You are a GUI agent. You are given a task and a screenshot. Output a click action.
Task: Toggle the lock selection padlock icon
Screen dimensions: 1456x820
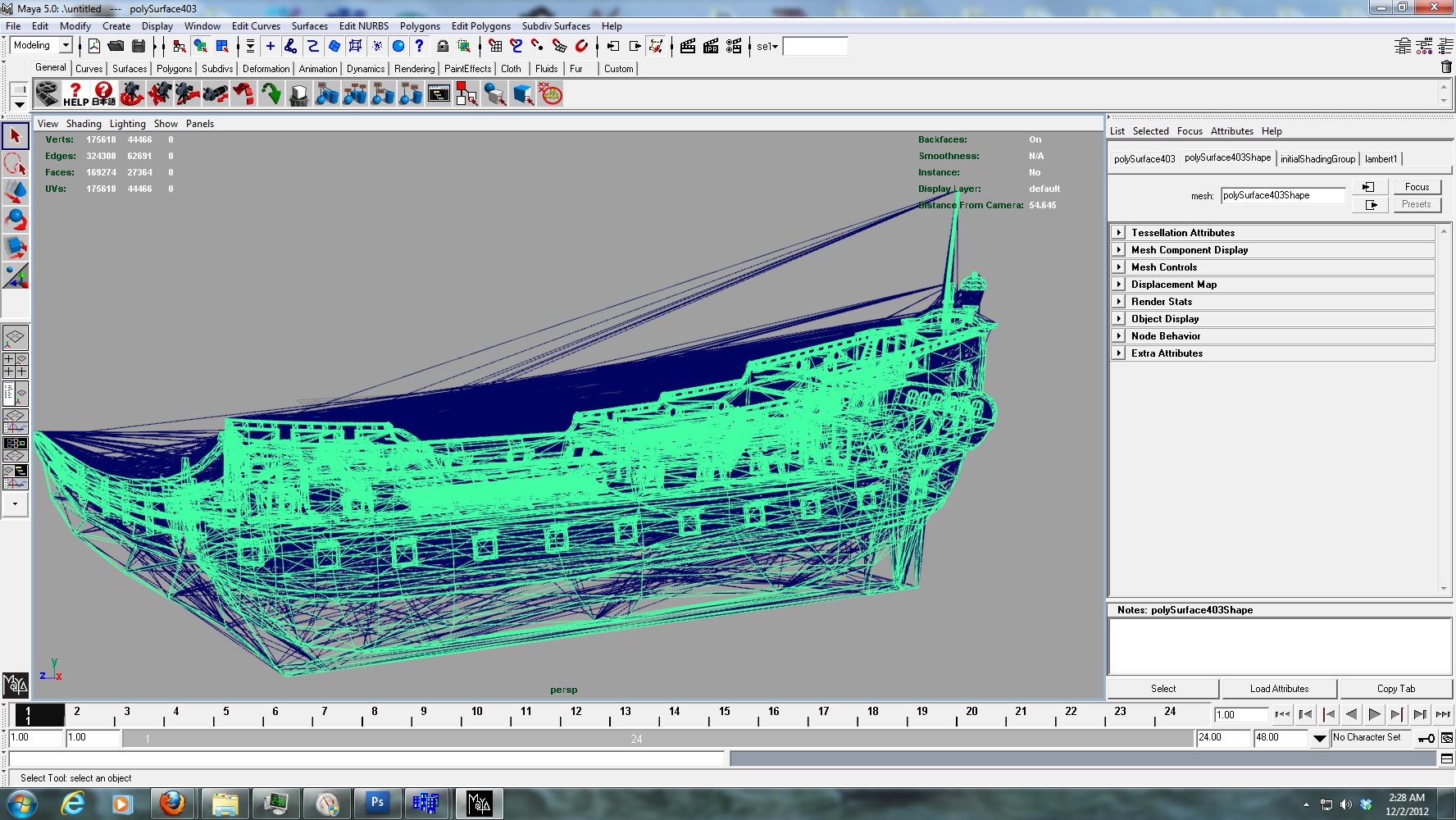[443, 46]
